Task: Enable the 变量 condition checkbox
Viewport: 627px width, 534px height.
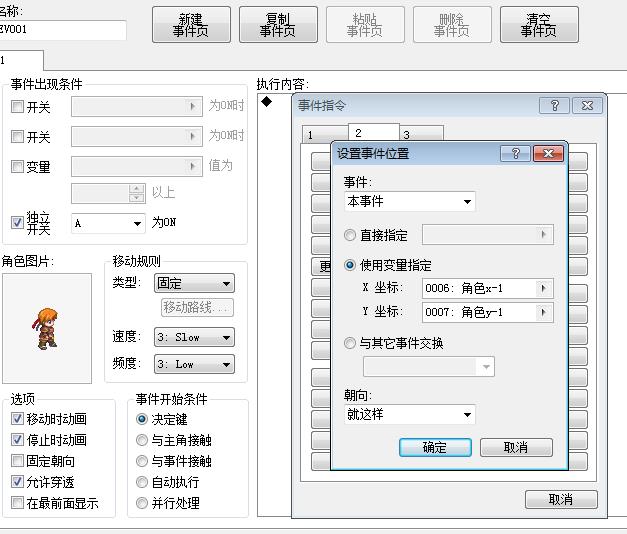Action: (17, 166)
